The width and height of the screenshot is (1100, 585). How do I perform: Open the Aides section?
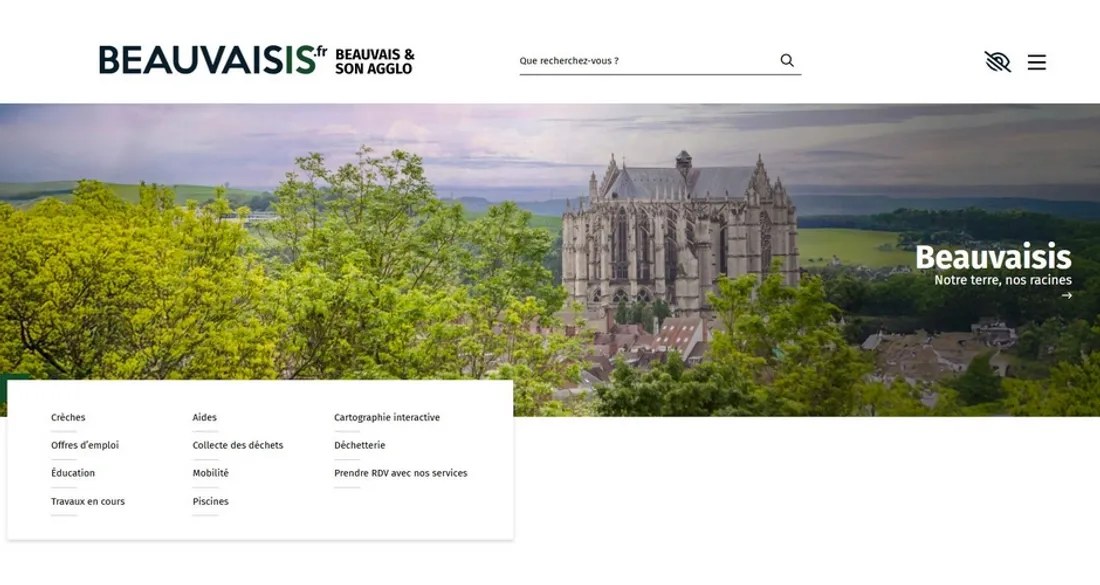click(204, 417)
